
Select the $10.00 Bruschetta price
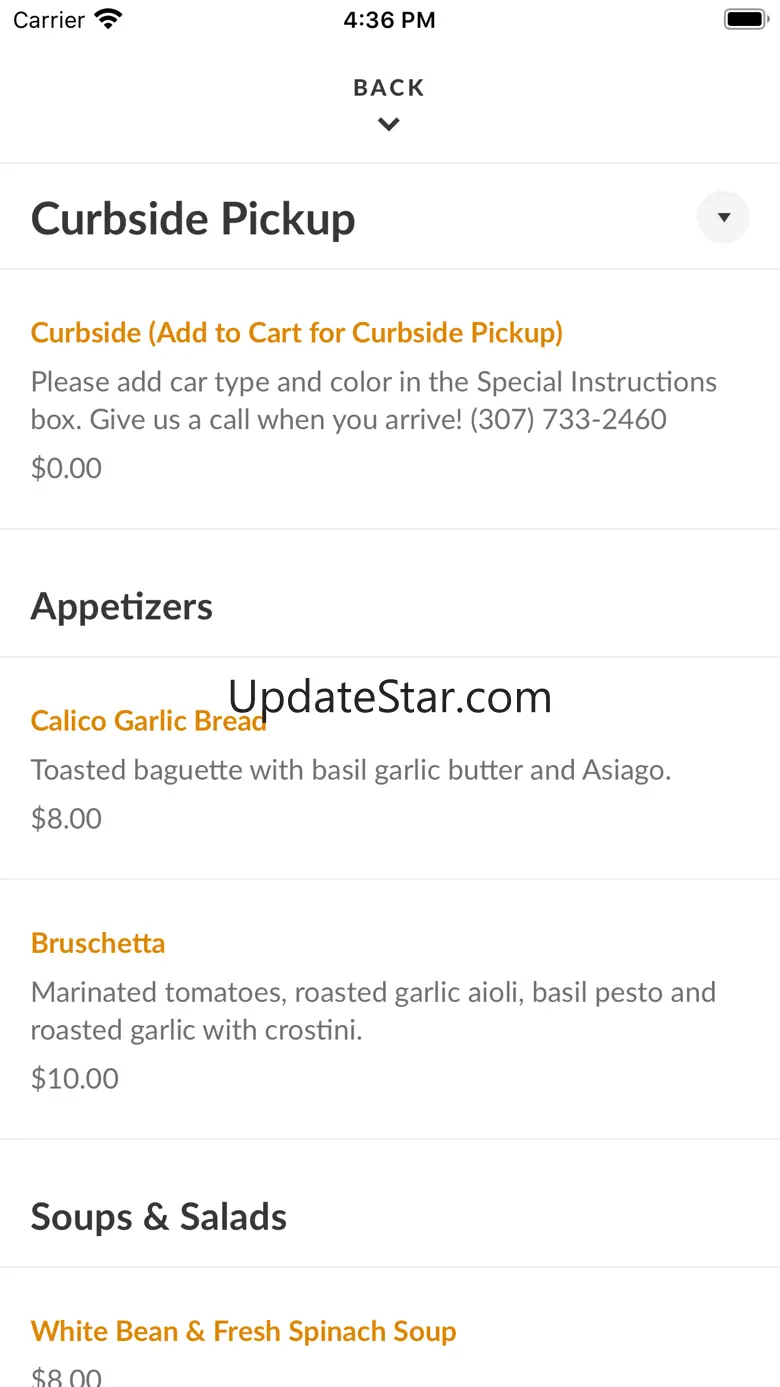pyautogui.click(x=75, y=1078)
